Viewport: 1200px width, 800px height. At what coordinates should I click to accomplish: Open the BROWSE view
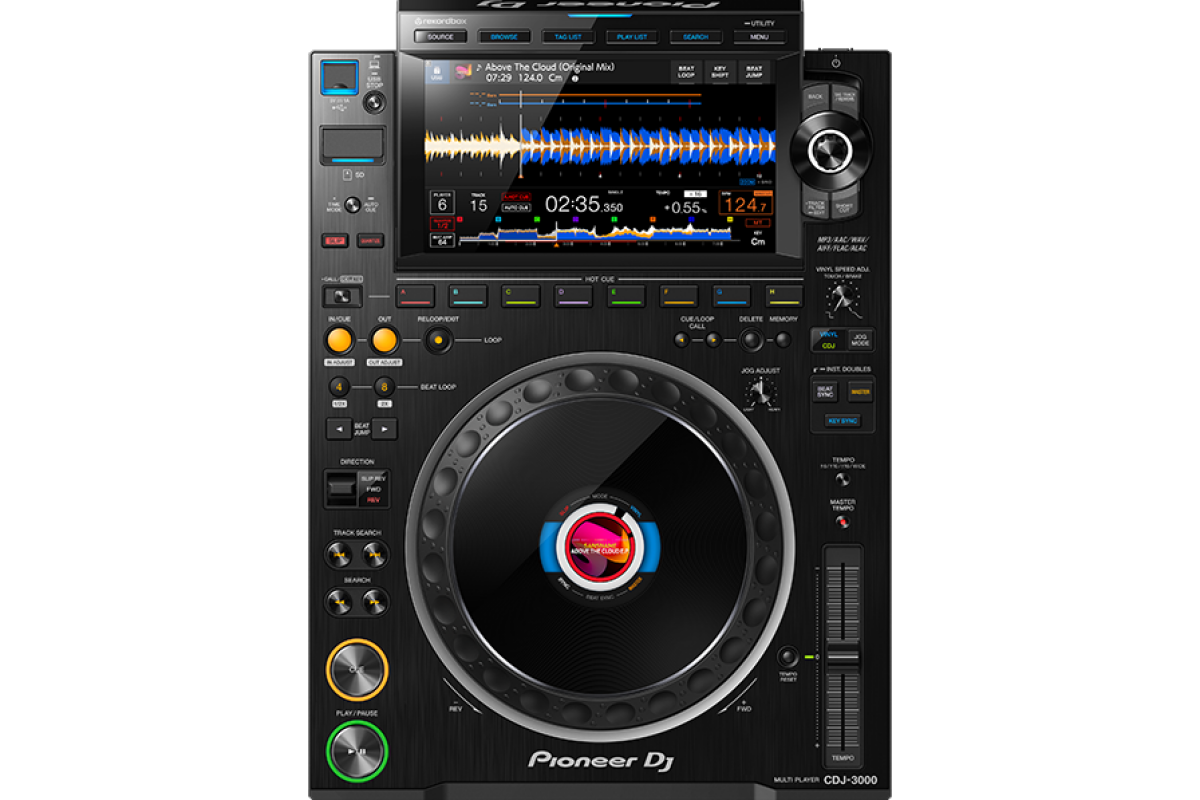(x=504, y=37)
